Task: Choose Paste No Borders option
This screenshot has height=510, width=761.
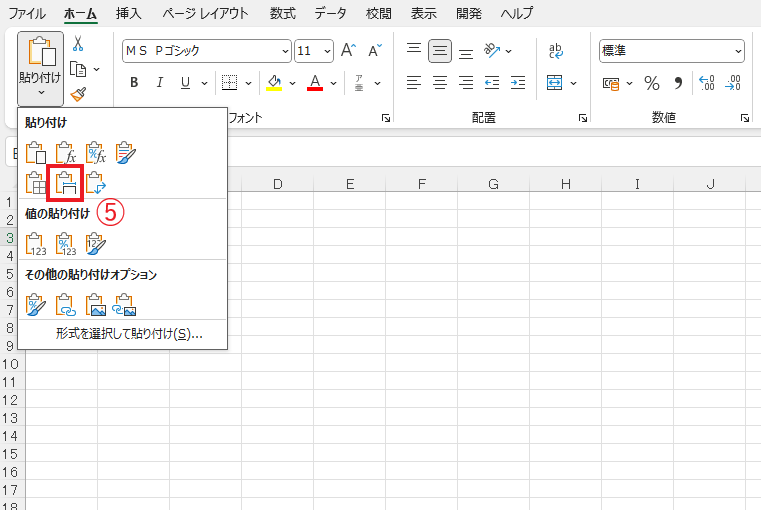Action: pos(36,183)
